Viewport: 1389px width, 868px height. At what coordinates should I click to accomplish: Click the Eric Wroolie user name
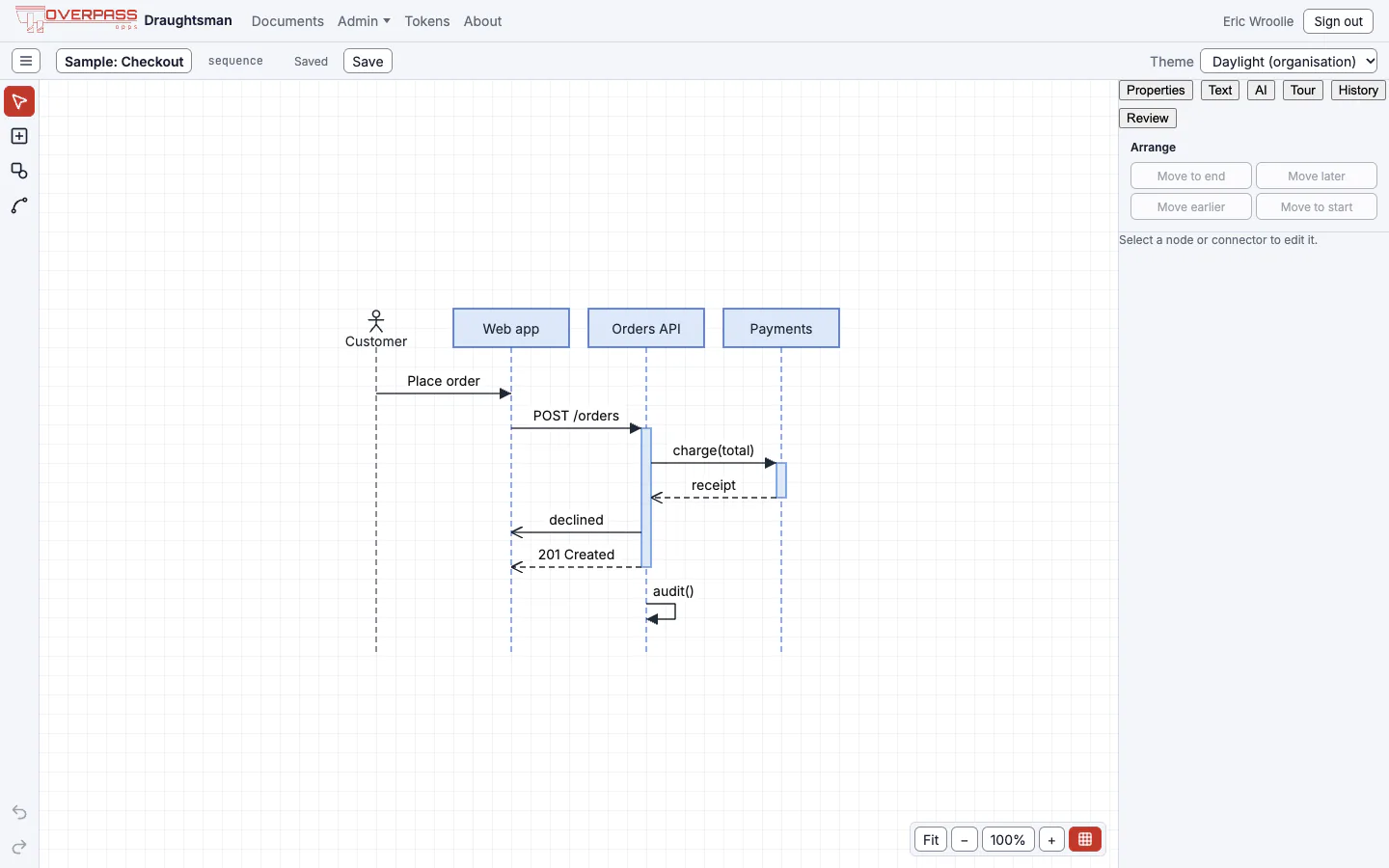click(x=1258, y=21)
